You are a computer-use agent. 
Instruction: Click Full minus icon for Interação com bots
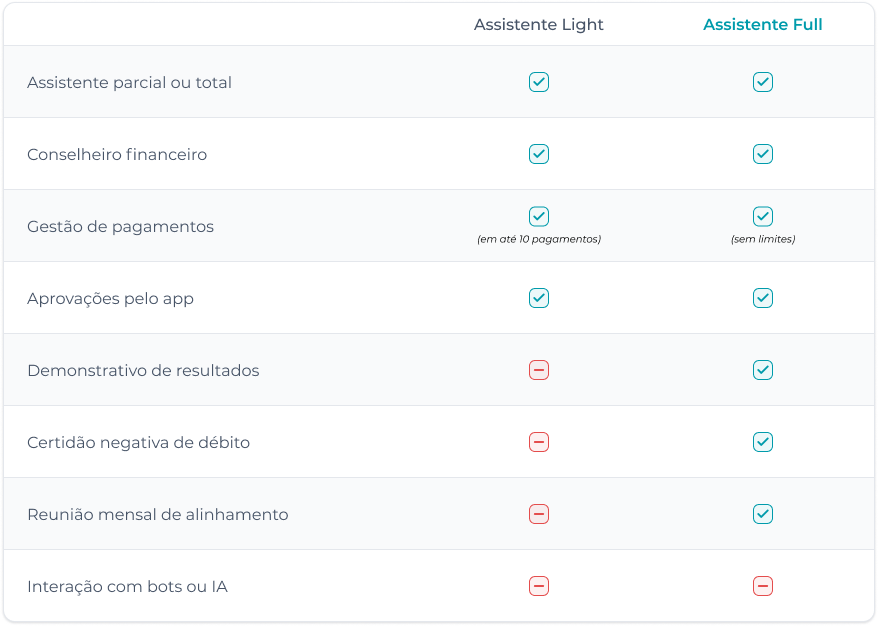(x=763, y=586)
